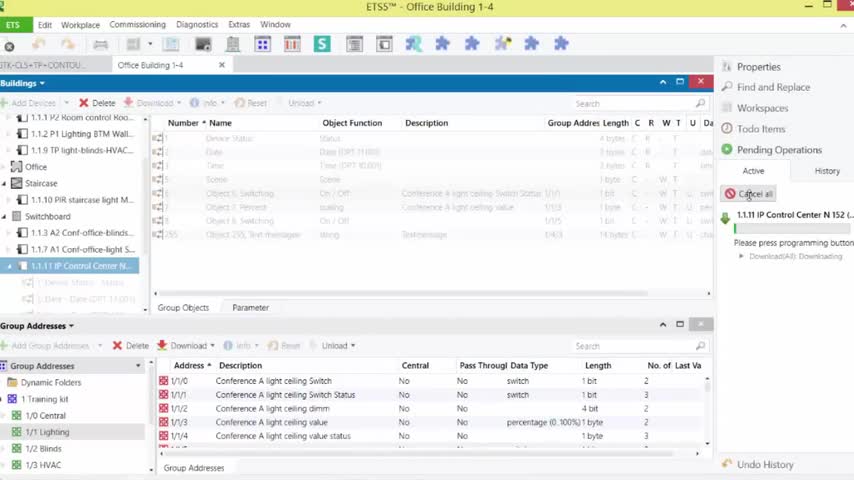Select the 1/2 Blinds middle group
This screenshot has height=480, width=854.
43,449
